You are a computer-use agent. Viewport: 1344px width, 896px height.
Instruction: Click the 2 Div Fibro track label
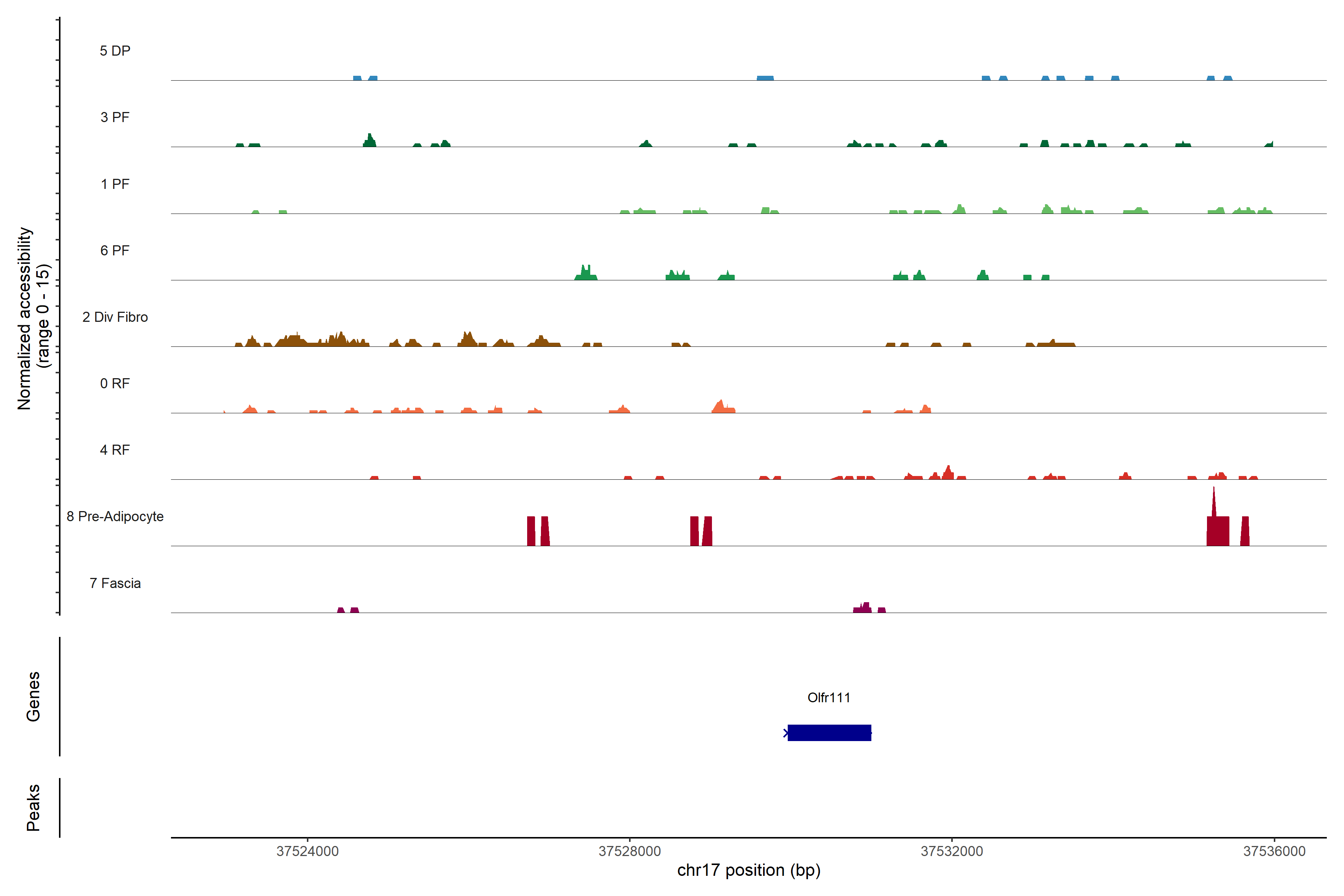115,317
